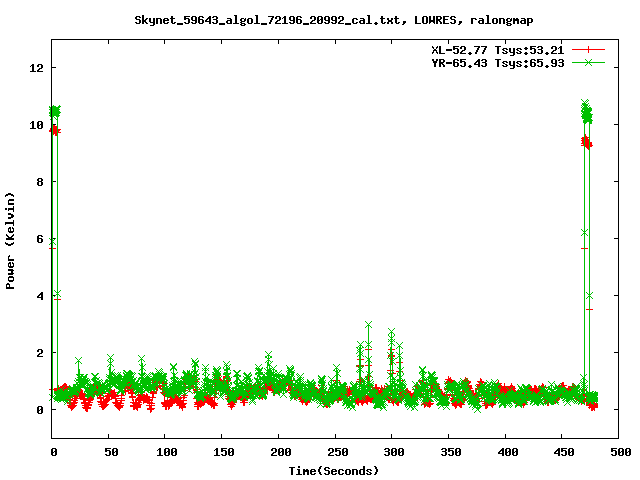
Task: Click the red calibration cluster near 470 seconds
Action: pos(587,142)
